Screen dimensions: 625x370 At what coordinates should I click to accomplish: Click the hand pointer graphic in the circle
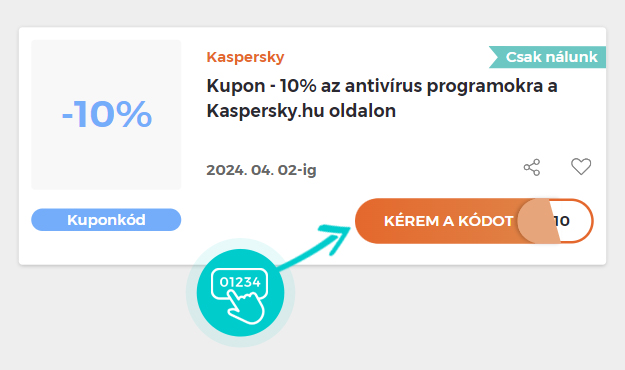(246, 307)
